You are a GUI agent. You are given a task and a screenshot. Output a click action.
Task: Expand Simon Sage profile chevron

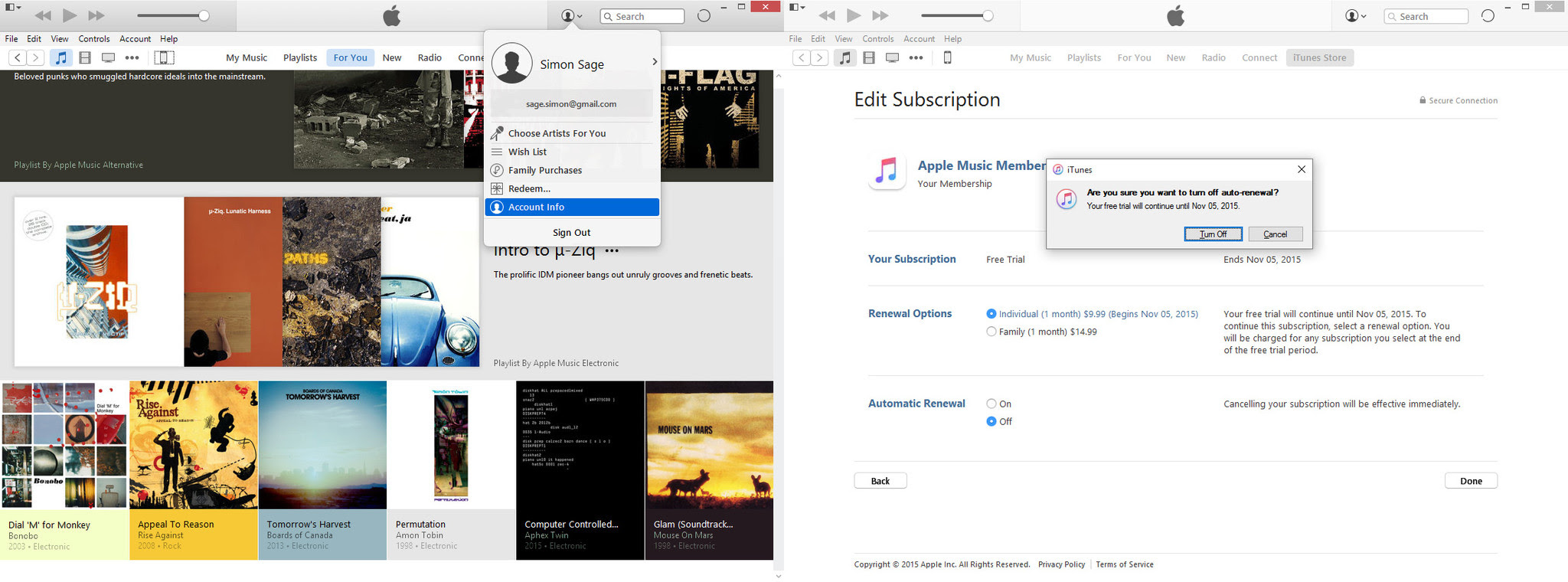point(655,62)
